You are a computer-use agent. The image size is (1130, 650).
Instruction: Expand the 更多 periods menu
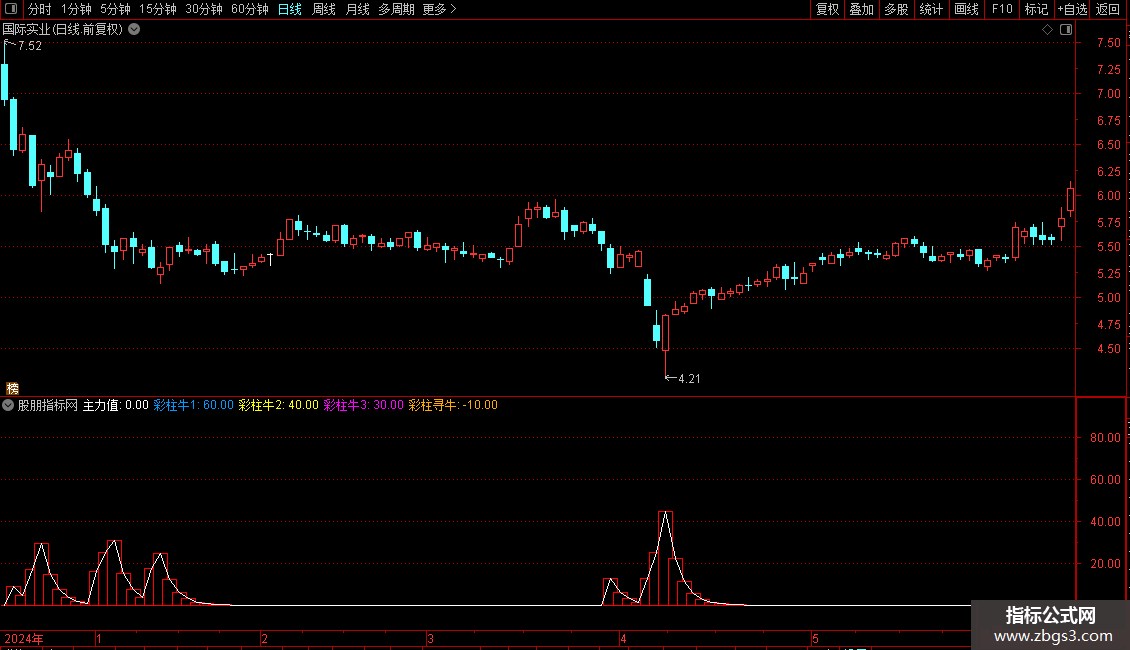click(x=440, y=9)
